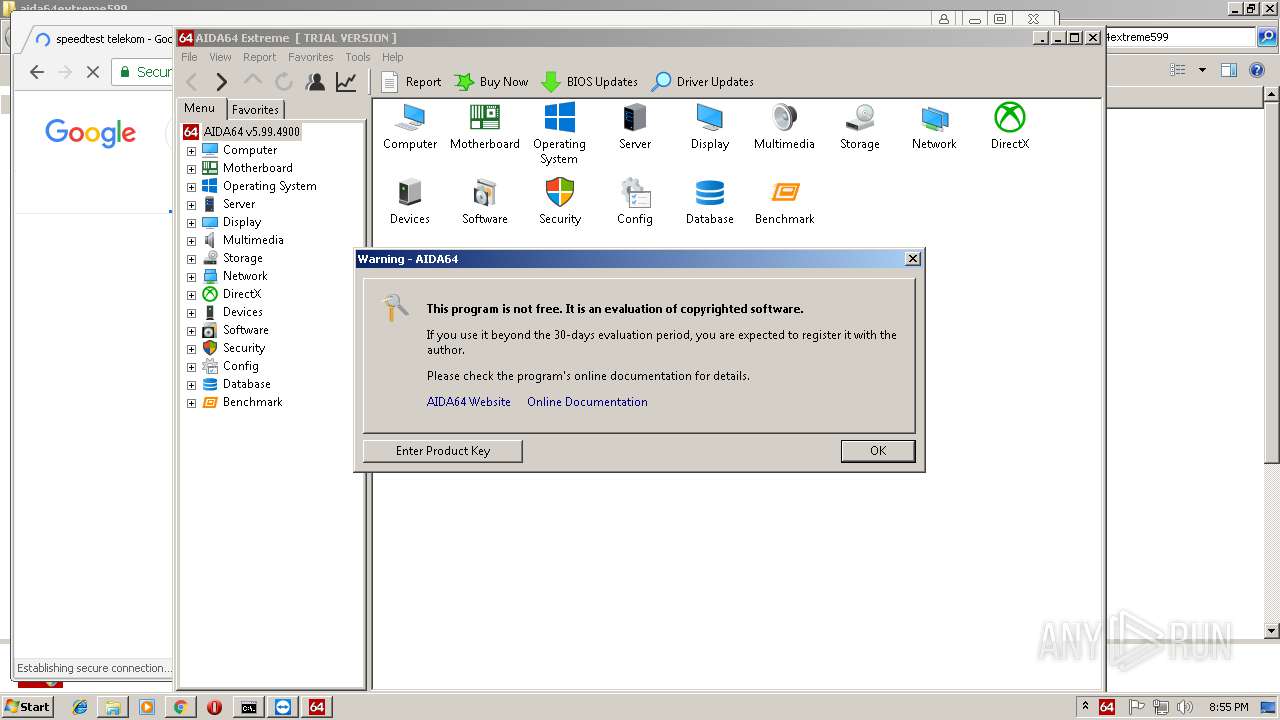Open the Devices icon in main pane
The image size is (1280, 720).
(x=410, y=202)
